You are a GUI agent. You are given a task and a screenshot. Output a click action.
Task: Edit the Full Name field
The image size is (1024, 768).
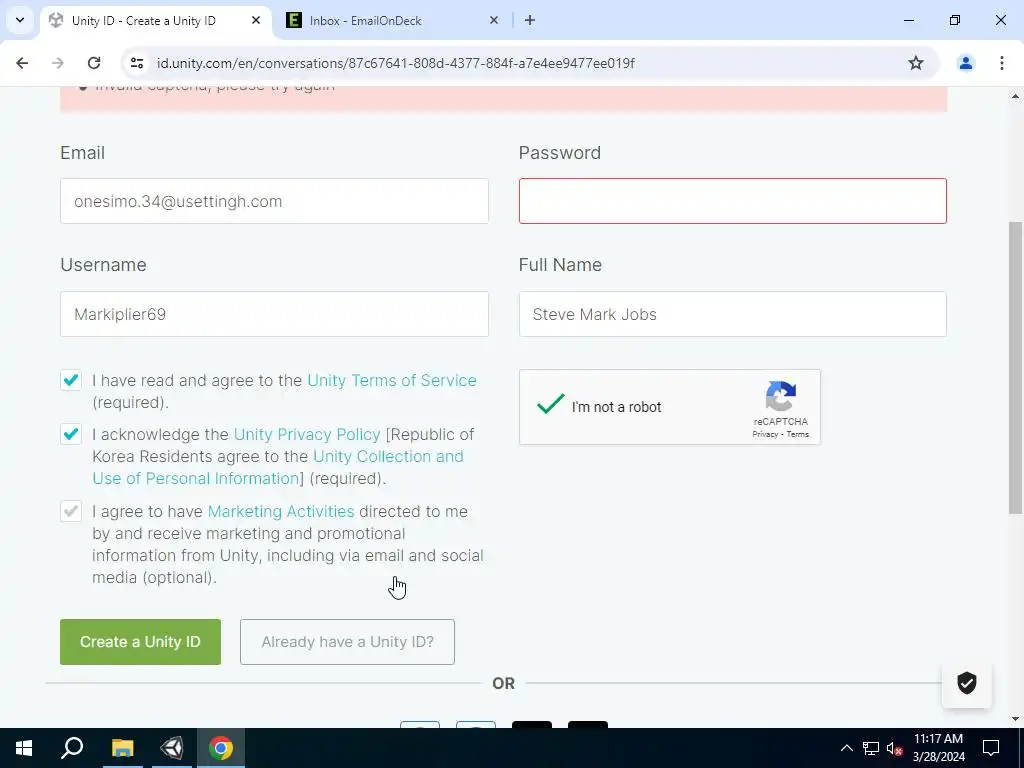(733, 314)
